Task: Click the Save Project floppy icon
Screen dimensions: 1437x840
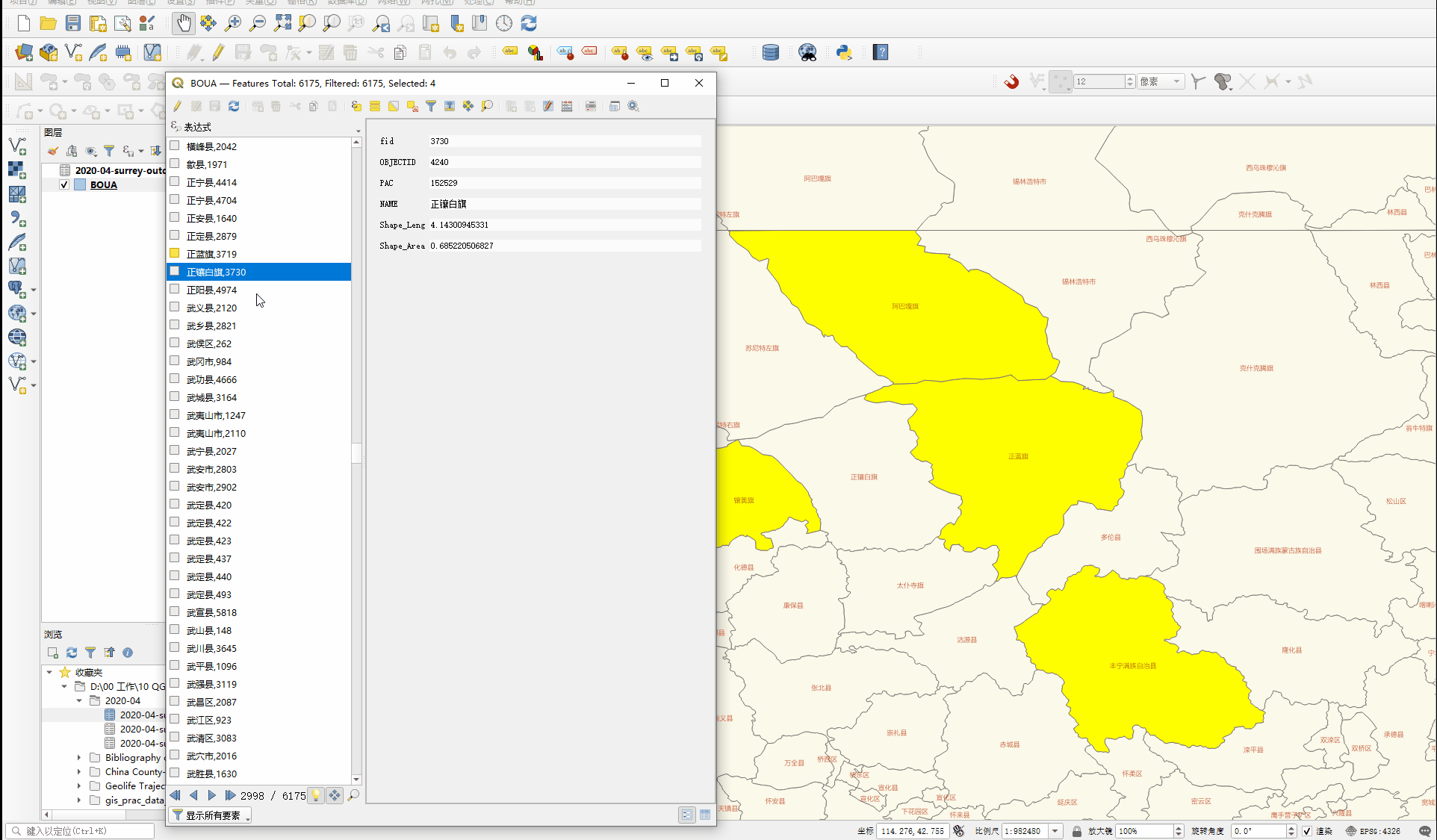Action: tap(72, 24)
